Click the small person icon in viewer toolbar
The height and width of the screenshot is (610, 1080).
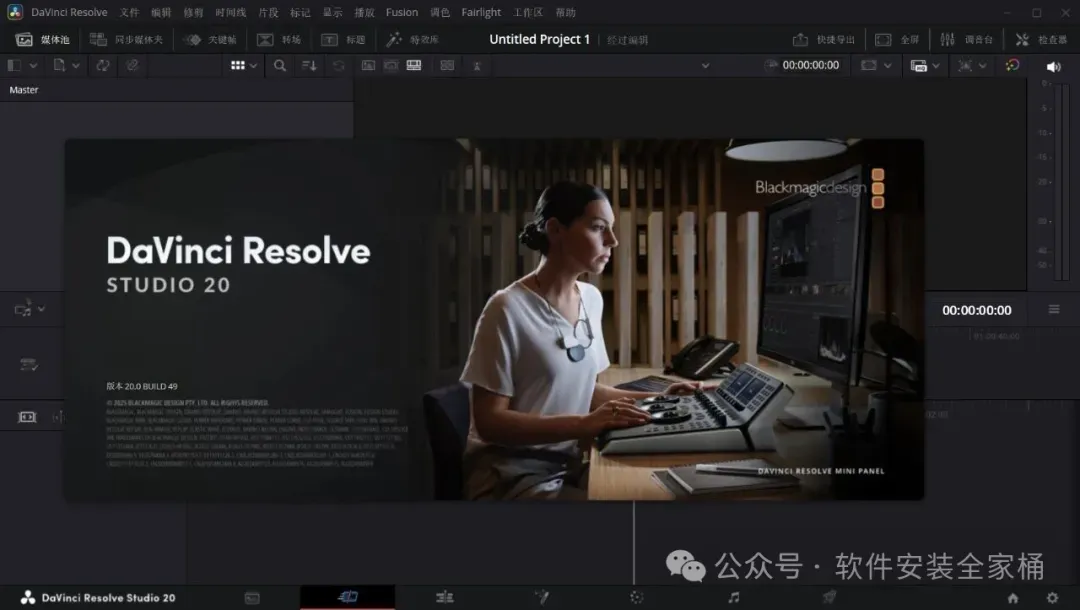[477, 66]
